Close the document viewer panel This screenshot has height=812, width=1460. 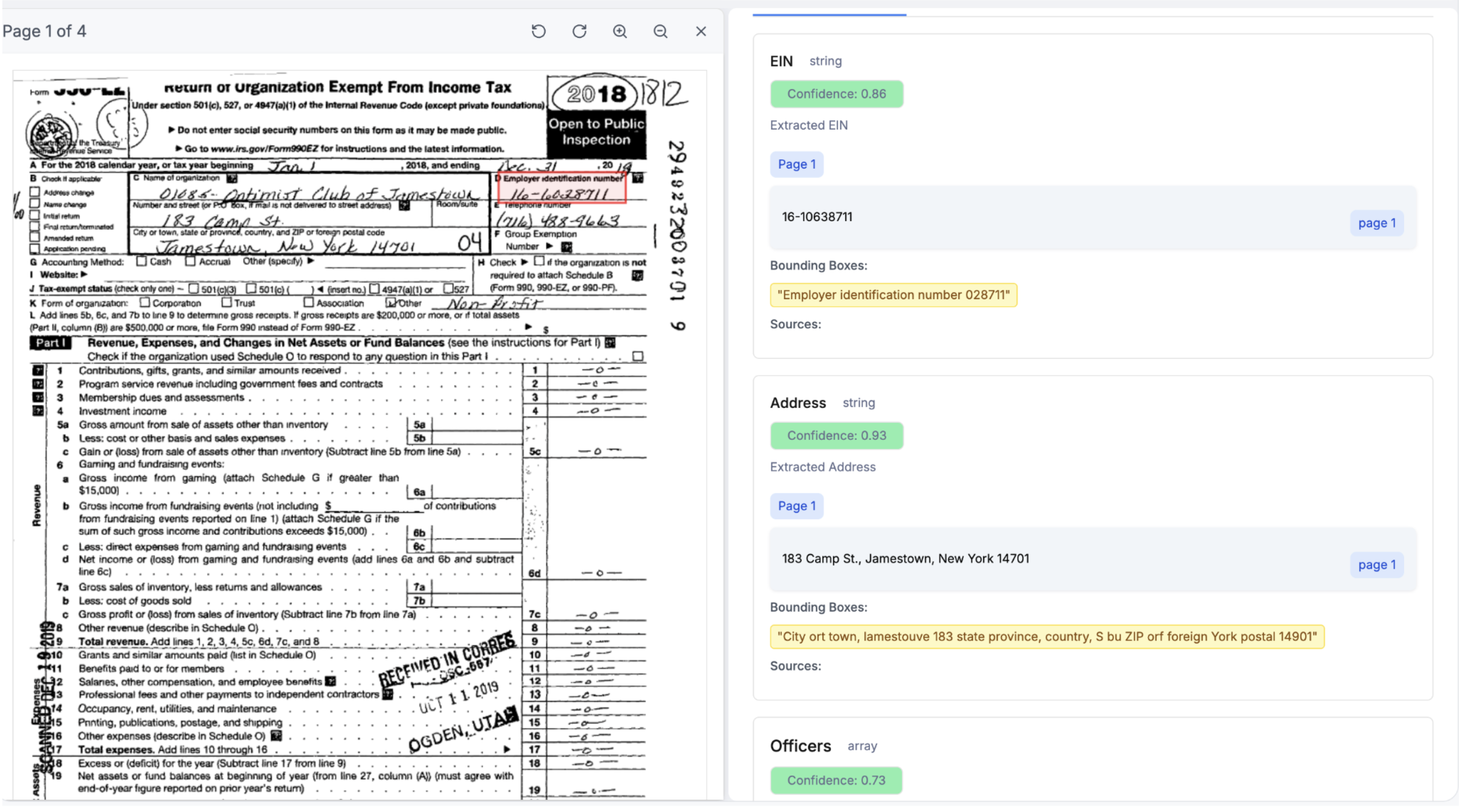tap(701, 31)
